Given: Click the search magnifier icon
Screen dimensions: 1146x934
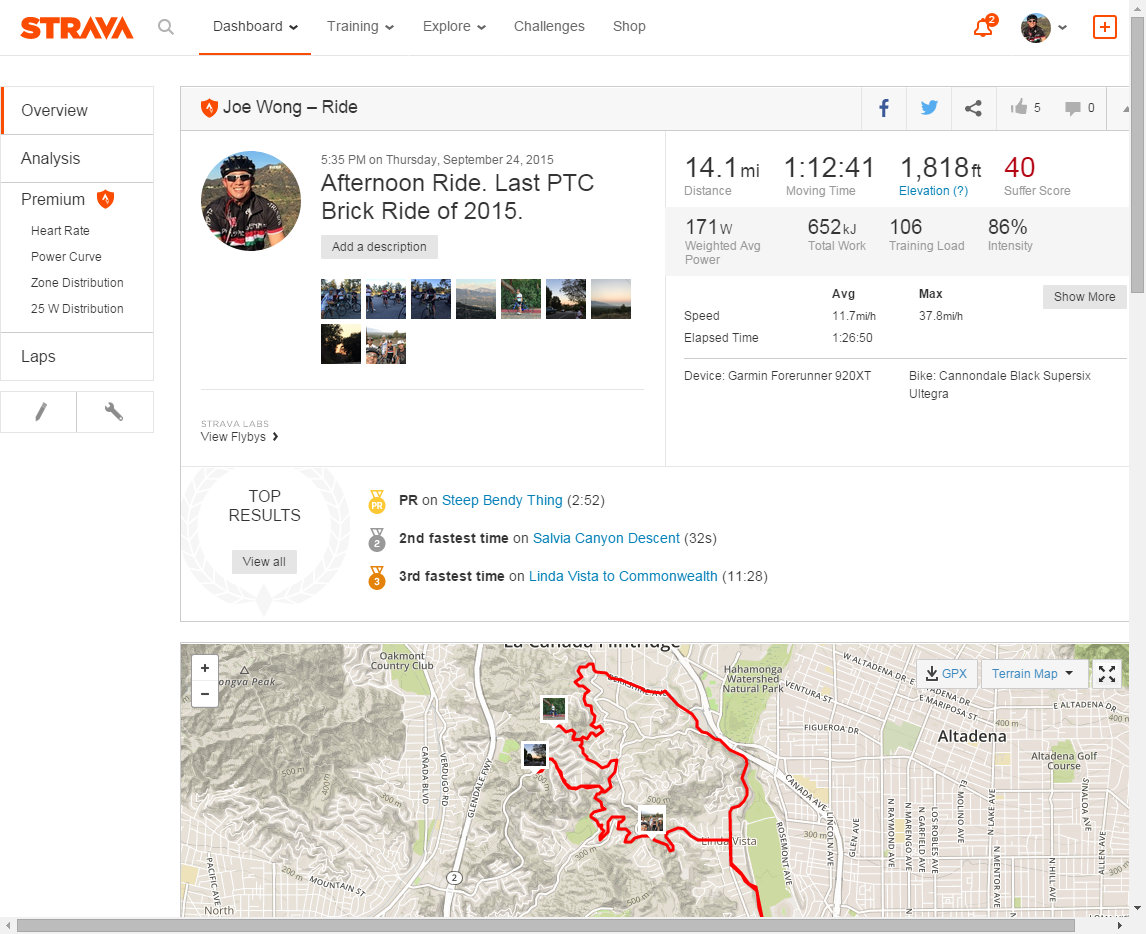Looking at the screenshot, I should (x=166, y=27).
